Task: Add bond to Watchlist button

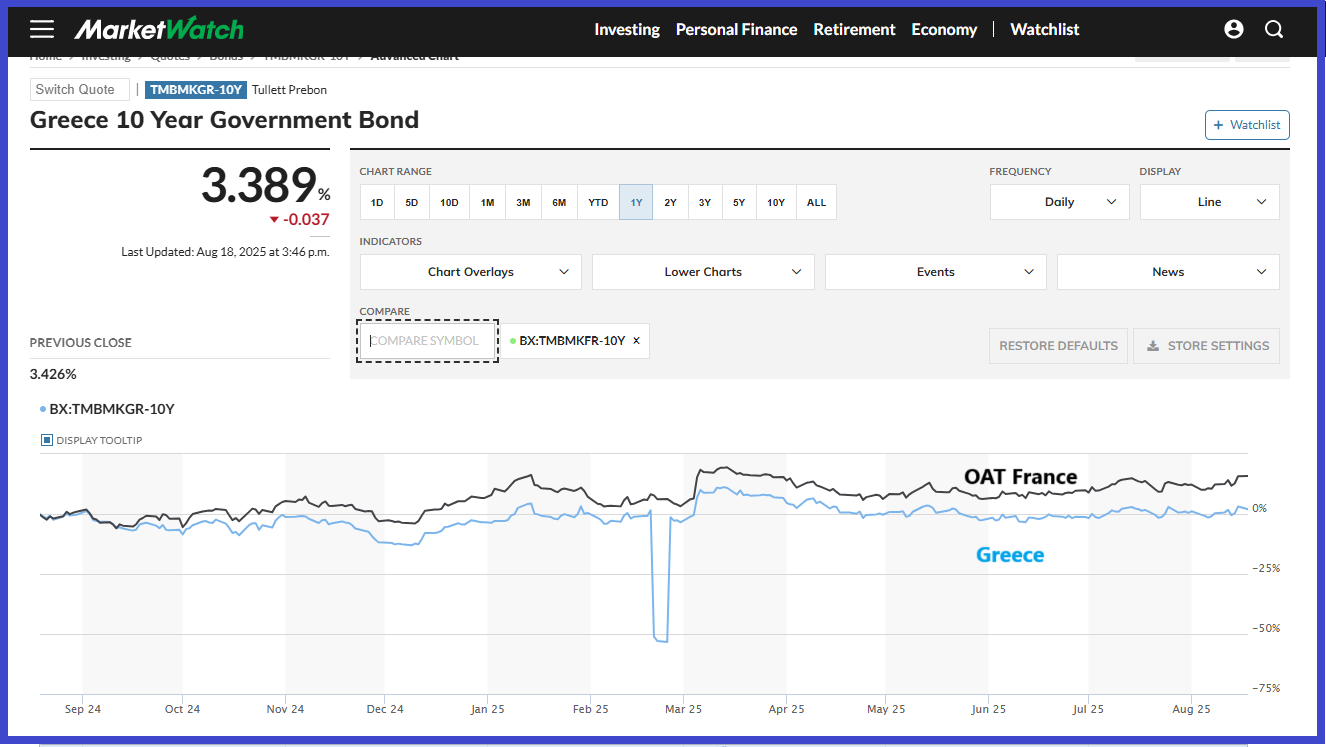Action: tap(1246, 125)
